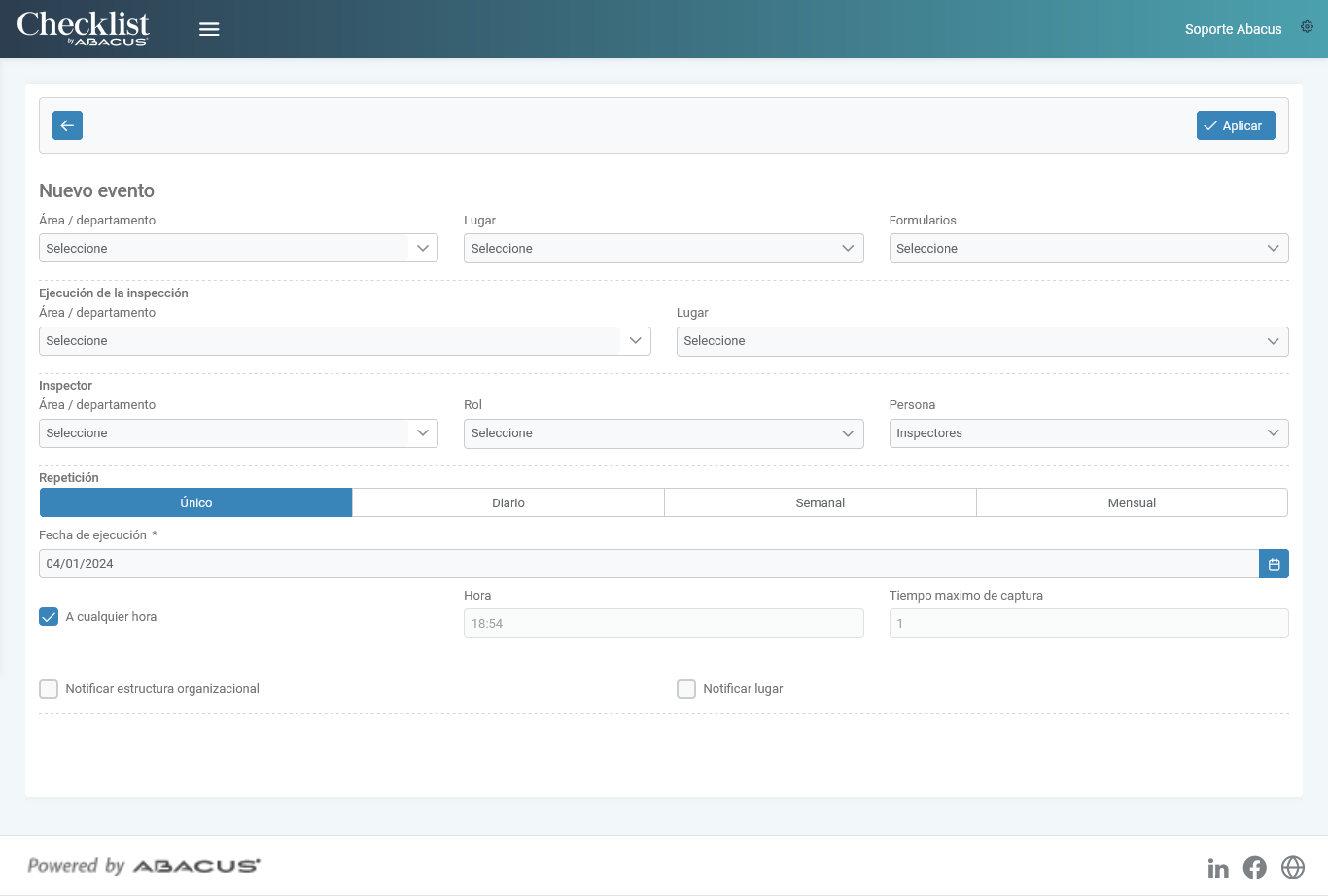Image resolution: width=1328 pixels, height=896 pixels.
Task: Click the Tiempo maximo de captura label
Action: click(x=966, y=595)
